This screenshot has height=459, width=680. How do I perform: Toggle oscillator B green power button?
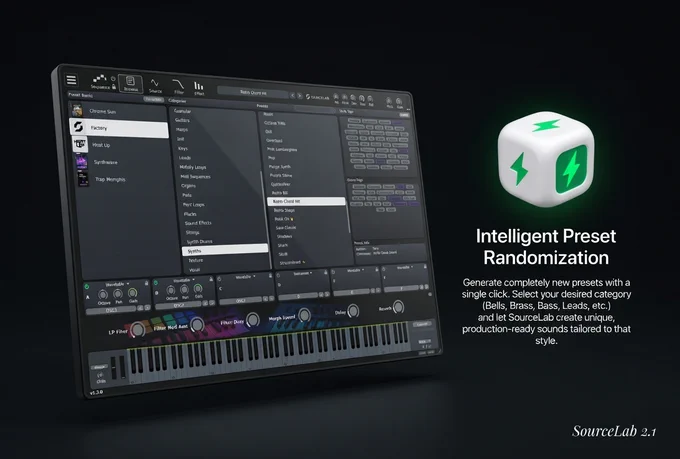tap(156, 283)
